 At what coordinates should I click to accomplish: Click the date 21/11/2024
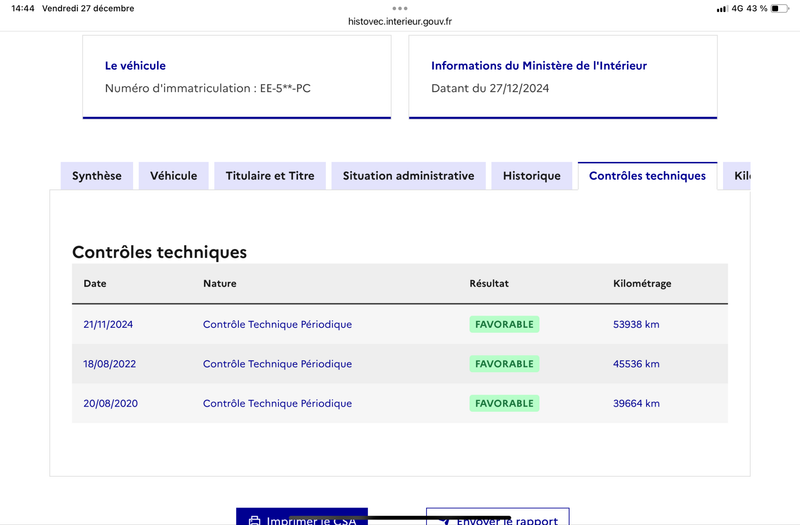[108, 324]
